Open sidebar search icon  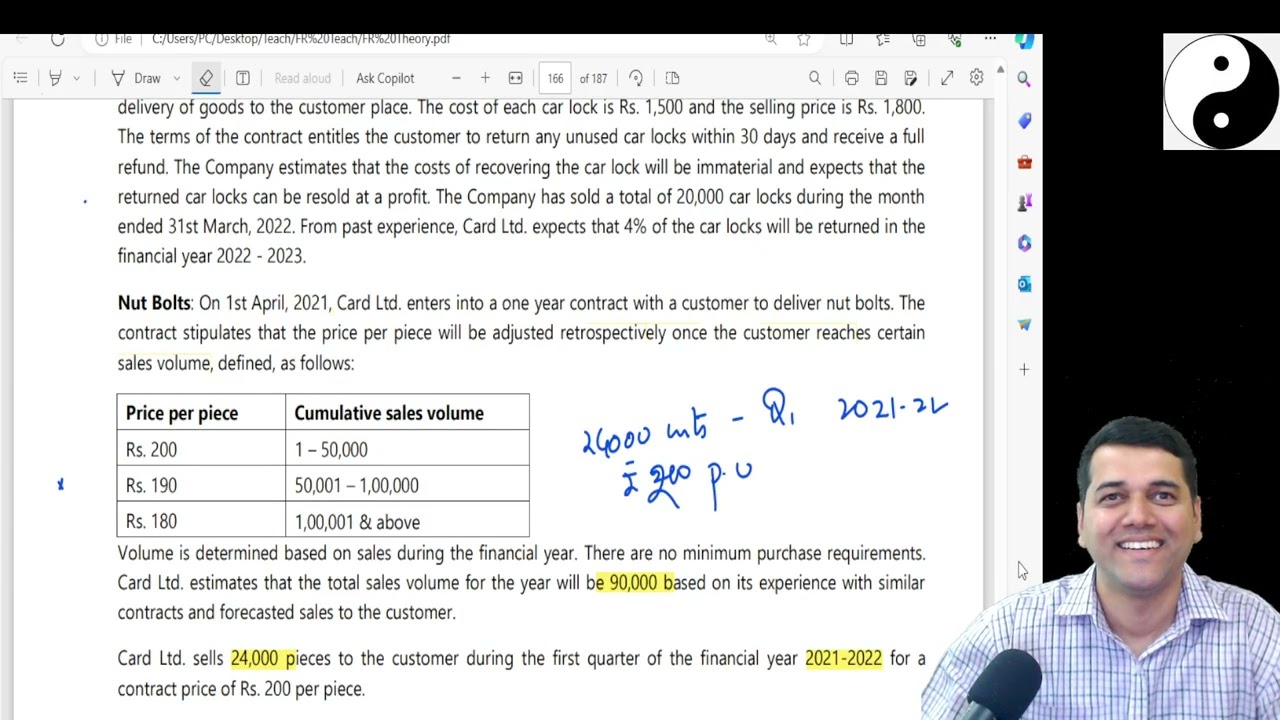click(x=1024, y=78)
